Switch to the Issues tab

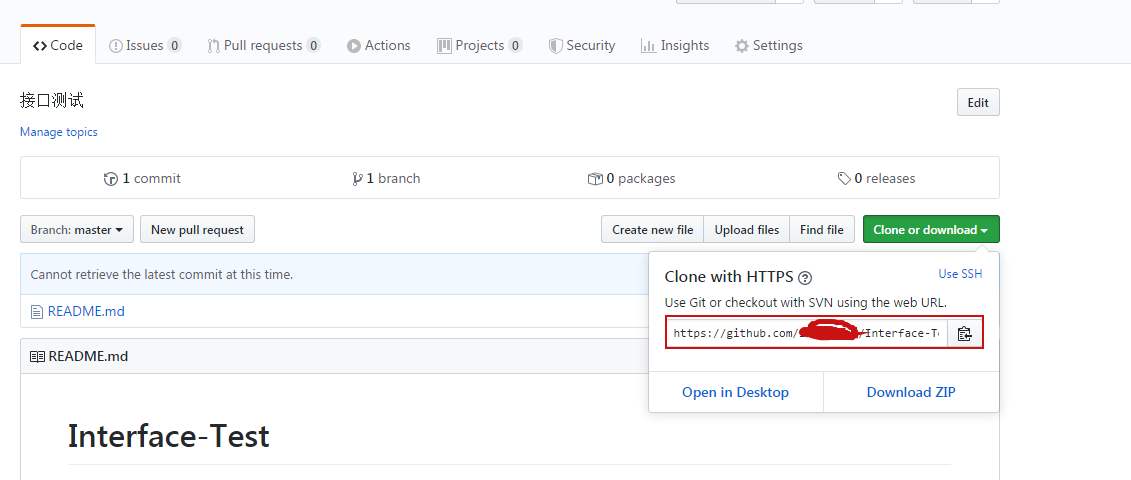click(145, 45)
